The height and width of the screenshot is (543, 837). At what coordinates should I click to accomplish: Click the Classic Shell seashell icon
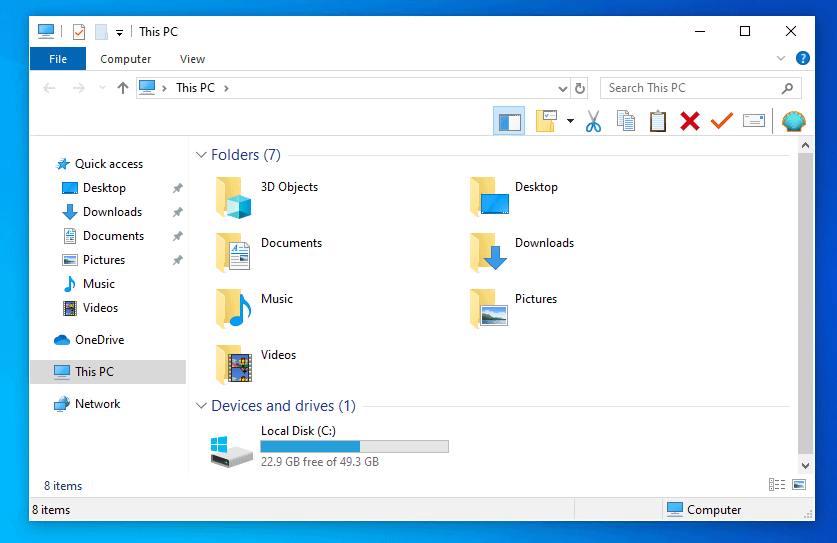coord(793,122)
